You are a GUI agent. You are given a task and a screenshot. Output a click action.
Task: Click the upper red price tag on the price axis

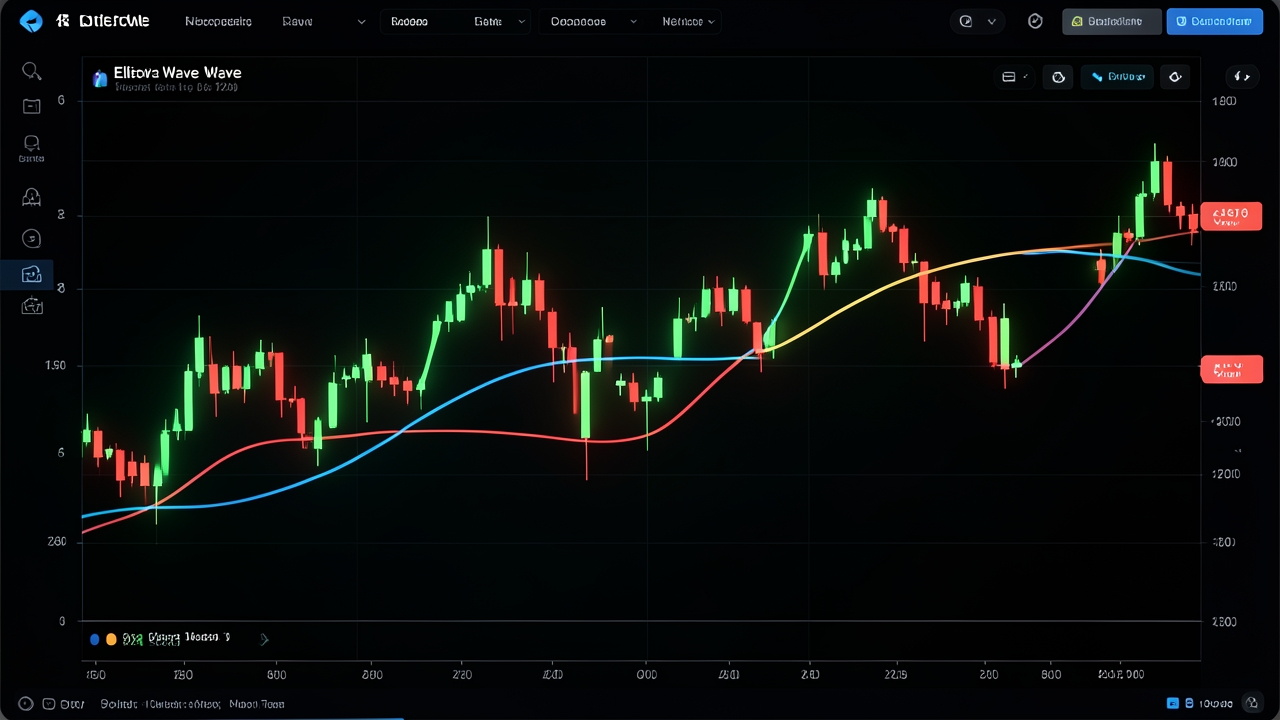point(1231,215)
